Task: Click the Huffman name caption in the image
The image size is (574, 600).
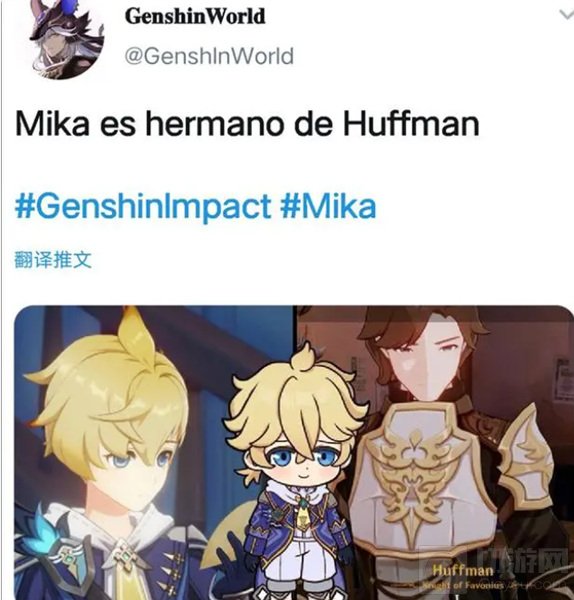Action: coord(463,570)
